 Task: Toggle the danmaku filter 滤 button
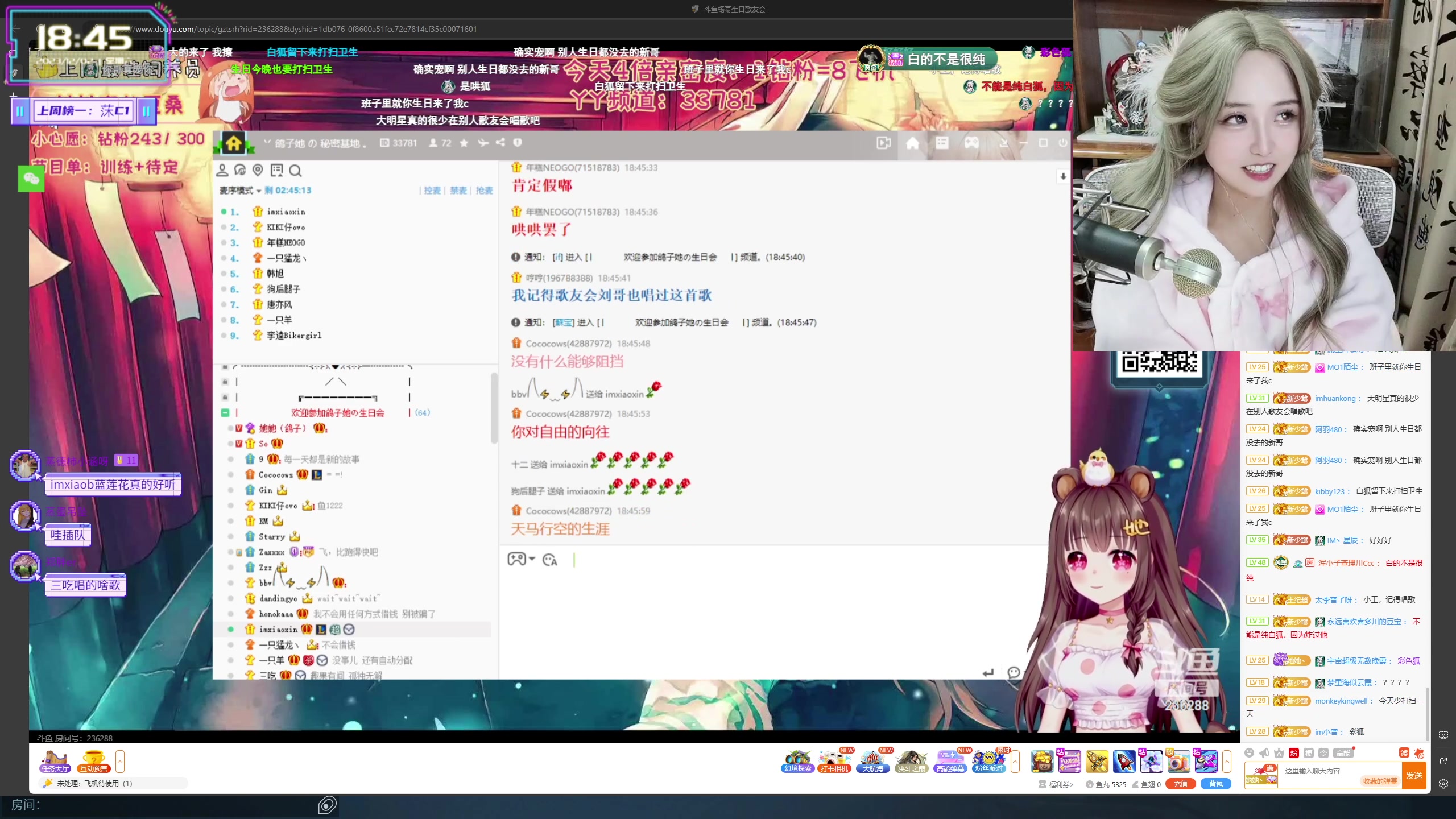1404,753
